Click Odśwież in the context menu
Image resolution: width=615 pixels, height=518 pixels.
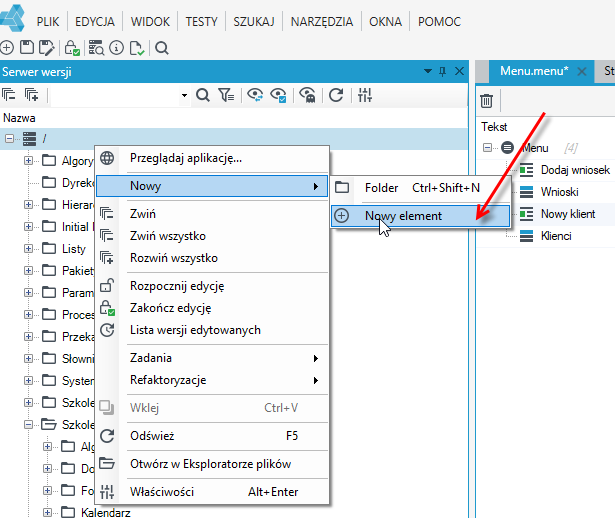212,436
